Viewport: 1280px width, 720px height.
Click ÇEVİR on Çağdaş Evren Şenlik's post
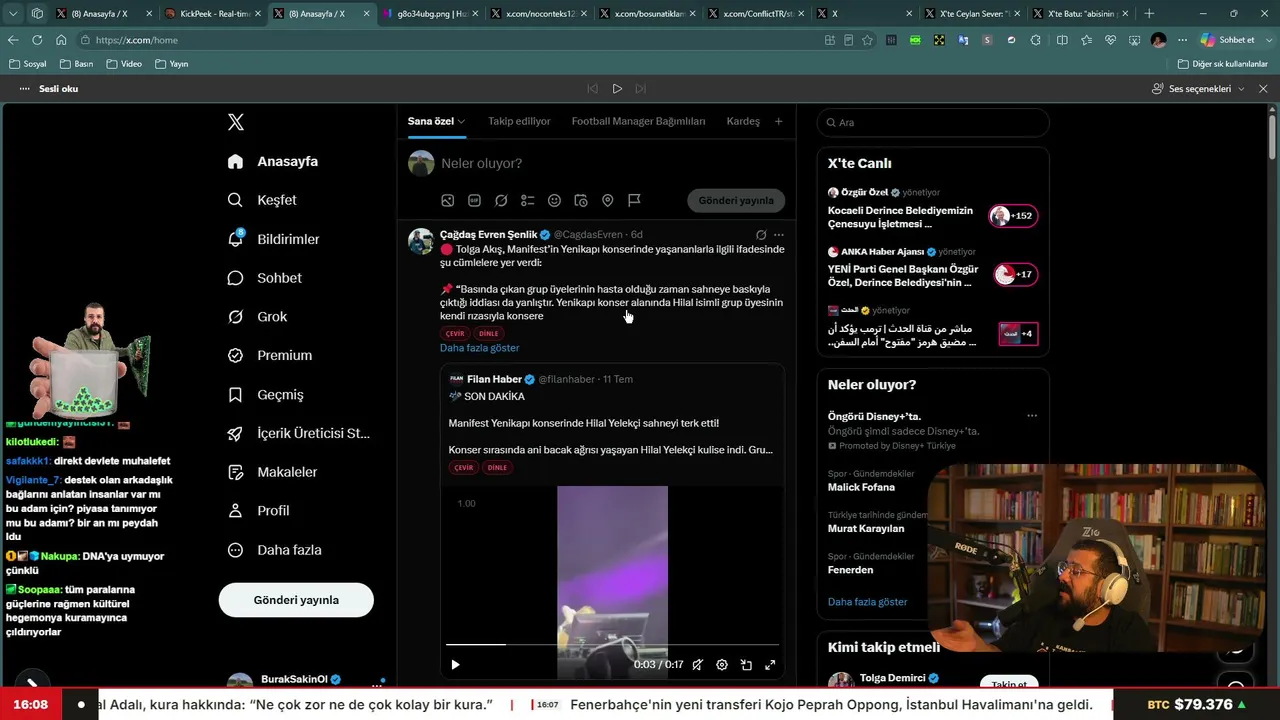[x=456, y=333]
